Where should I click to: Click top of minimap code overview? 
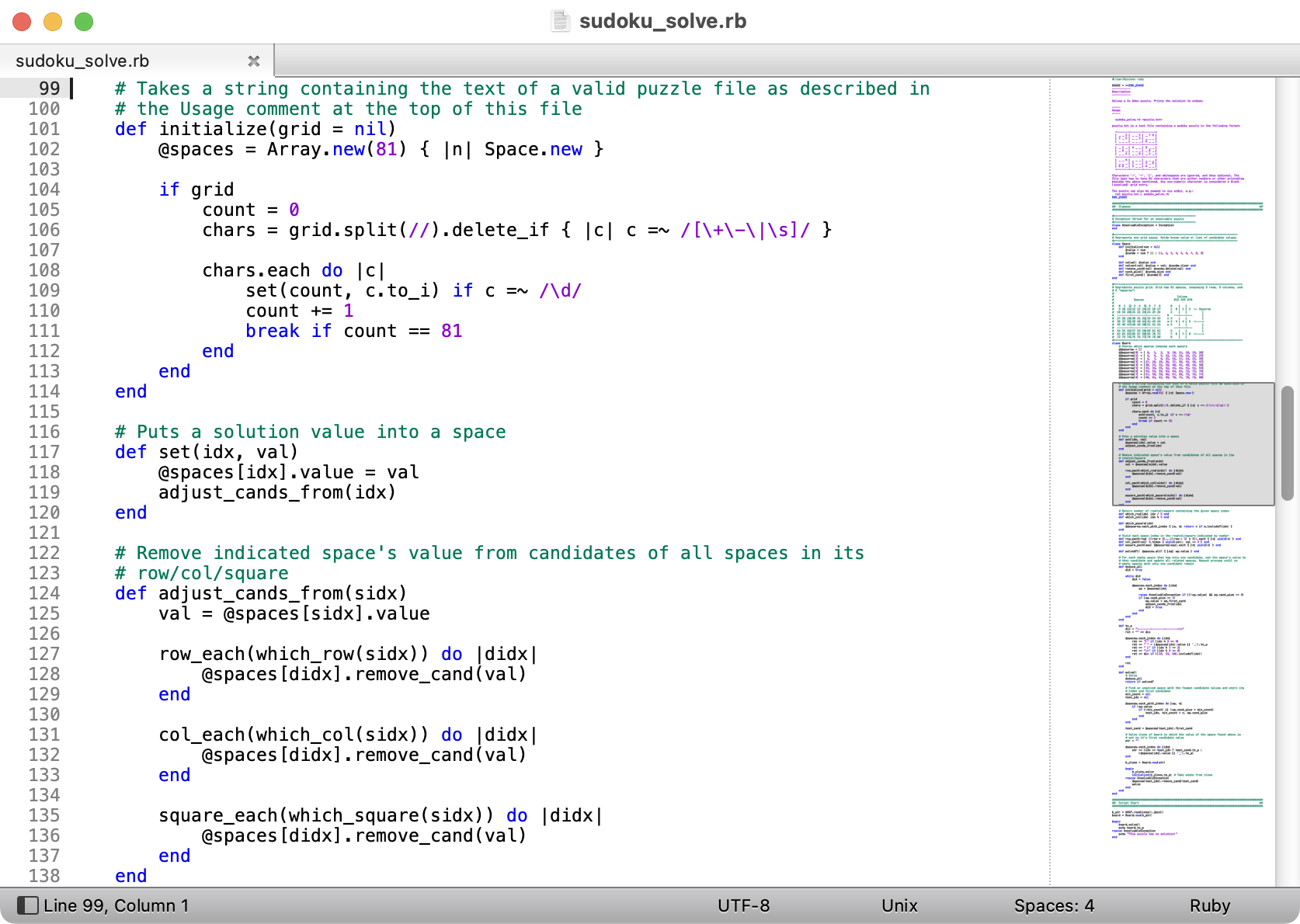pyautogui.click(x=1128, y=79)
